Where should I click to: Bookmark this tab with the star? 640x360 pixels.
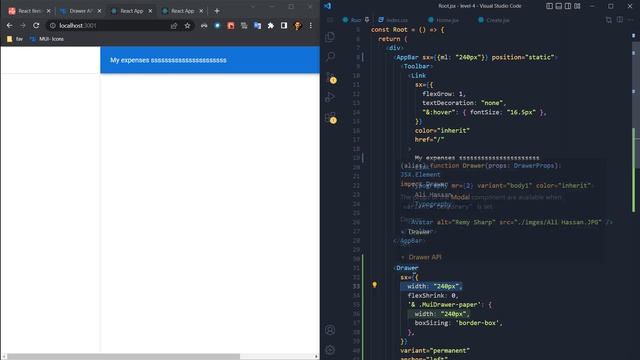coord(187,25)
